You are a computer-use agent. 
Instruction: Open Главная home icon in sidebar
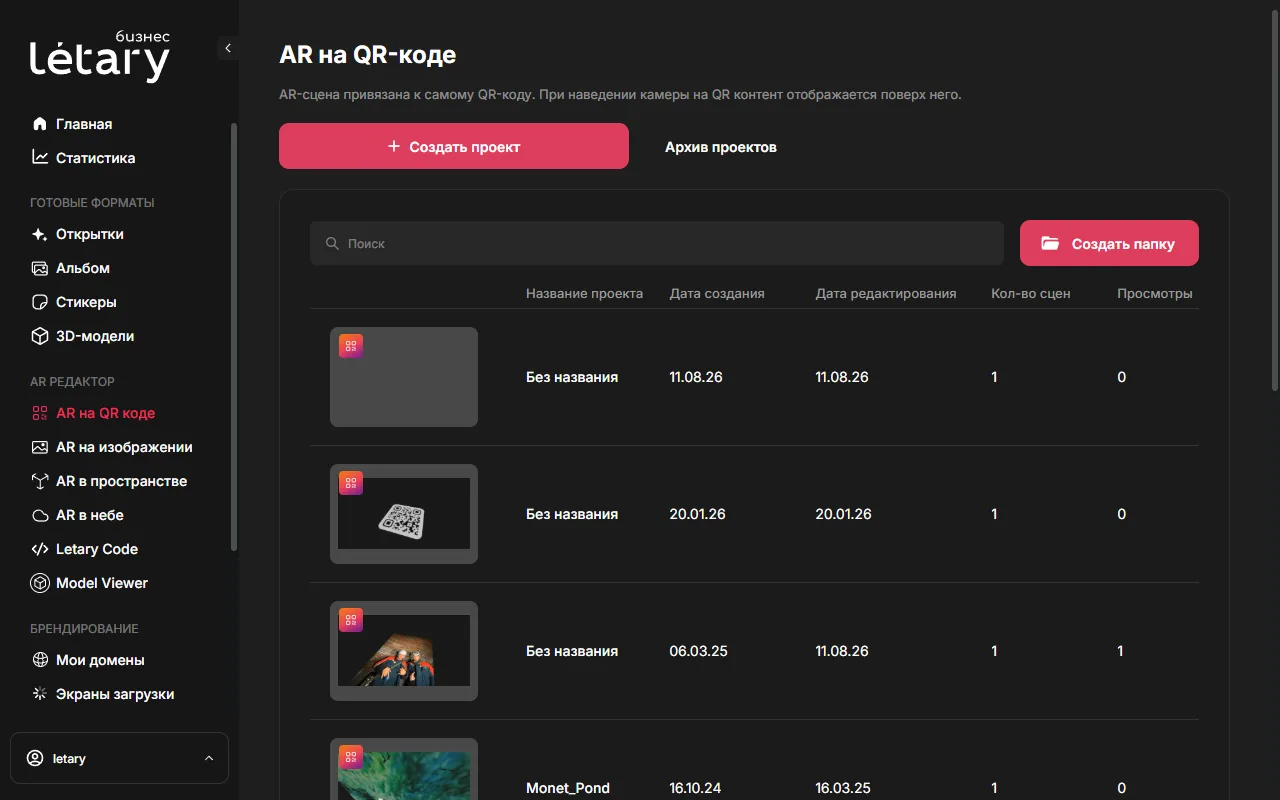(x=40, y=124)
